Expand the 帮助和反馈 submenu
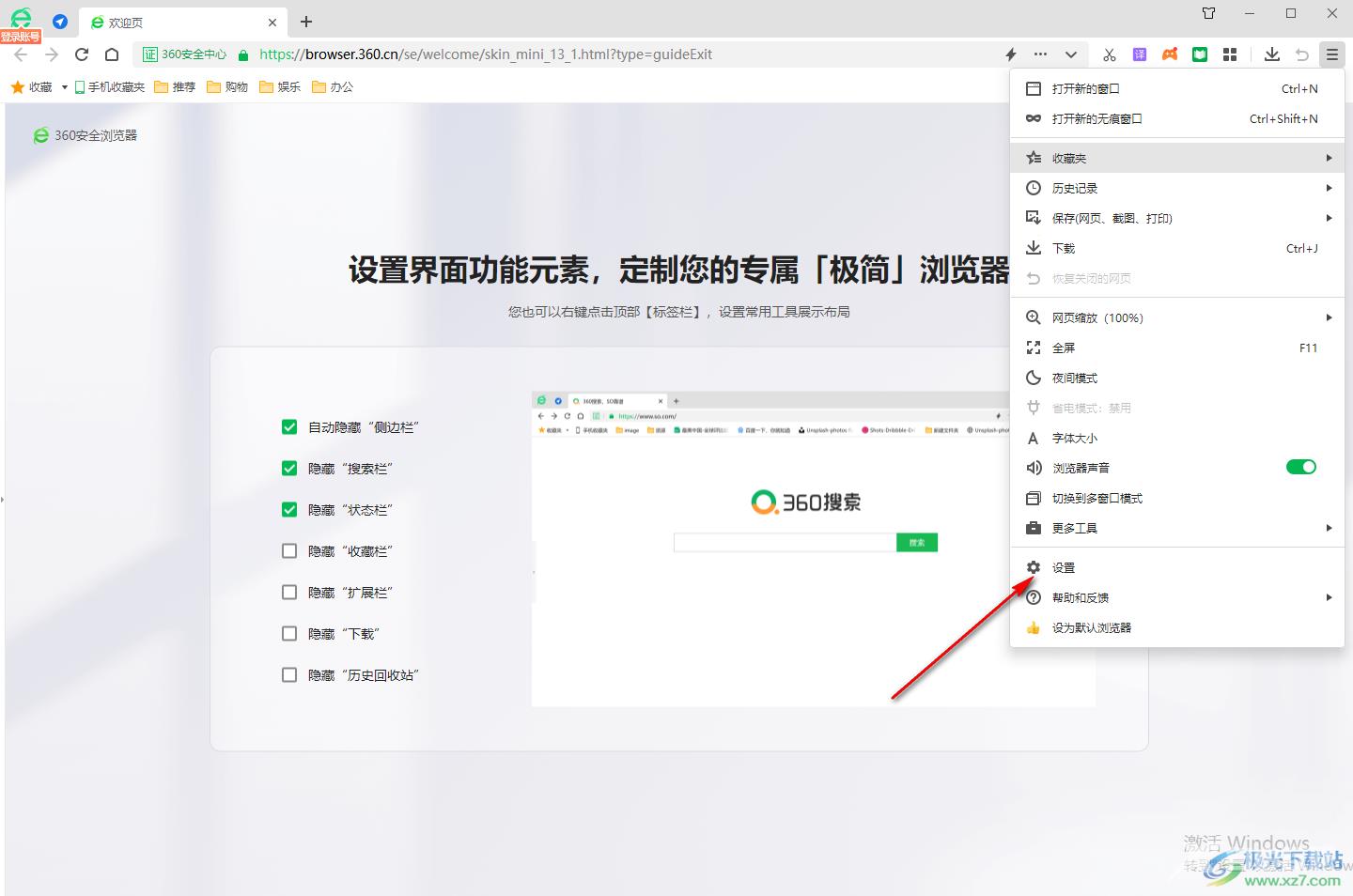 coord(1177,597)
